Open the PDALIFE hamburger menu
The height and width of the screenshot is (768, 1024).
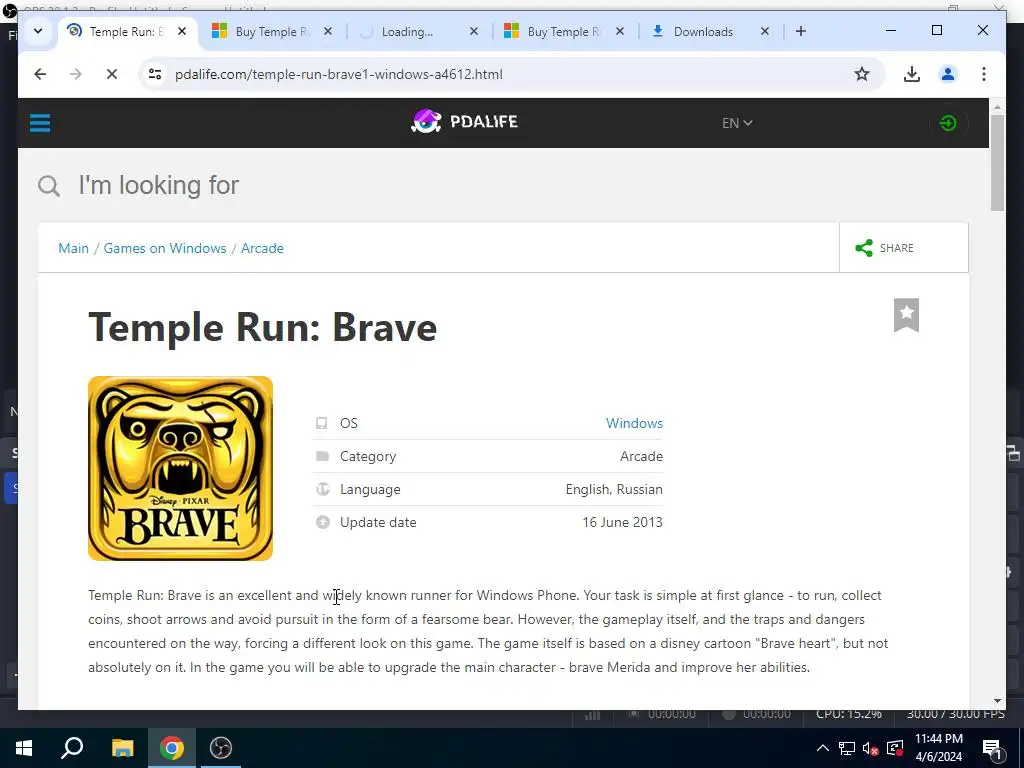click(40, 123)
